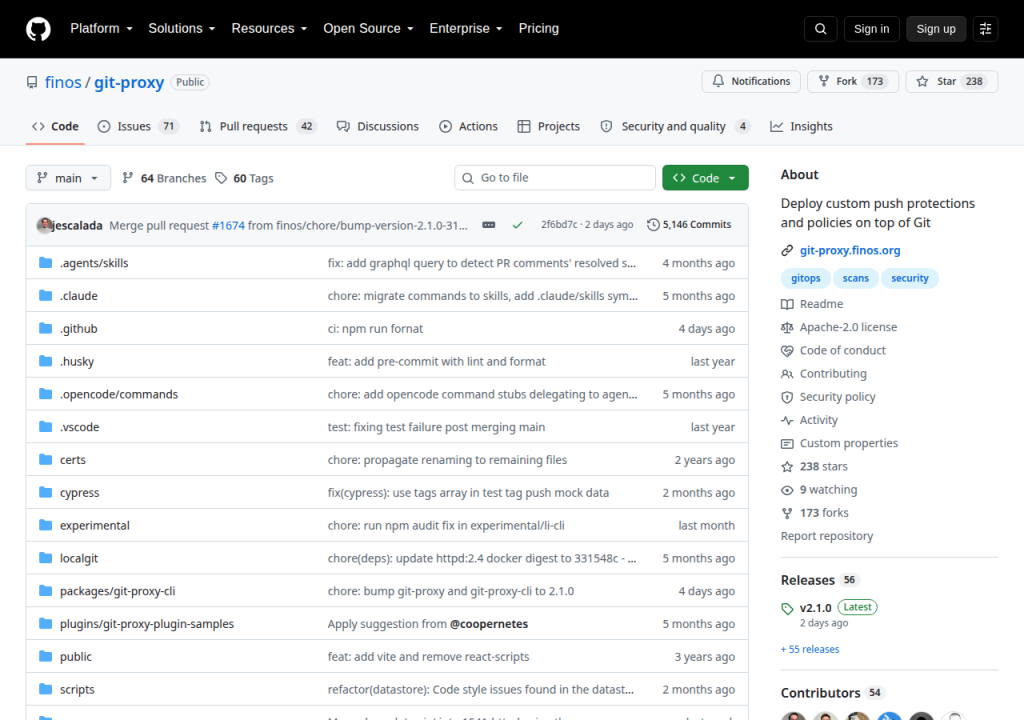Viewport: 1024px width, 720px height.
Task: Open the 64 Branches link
Action: coord(164,178)
